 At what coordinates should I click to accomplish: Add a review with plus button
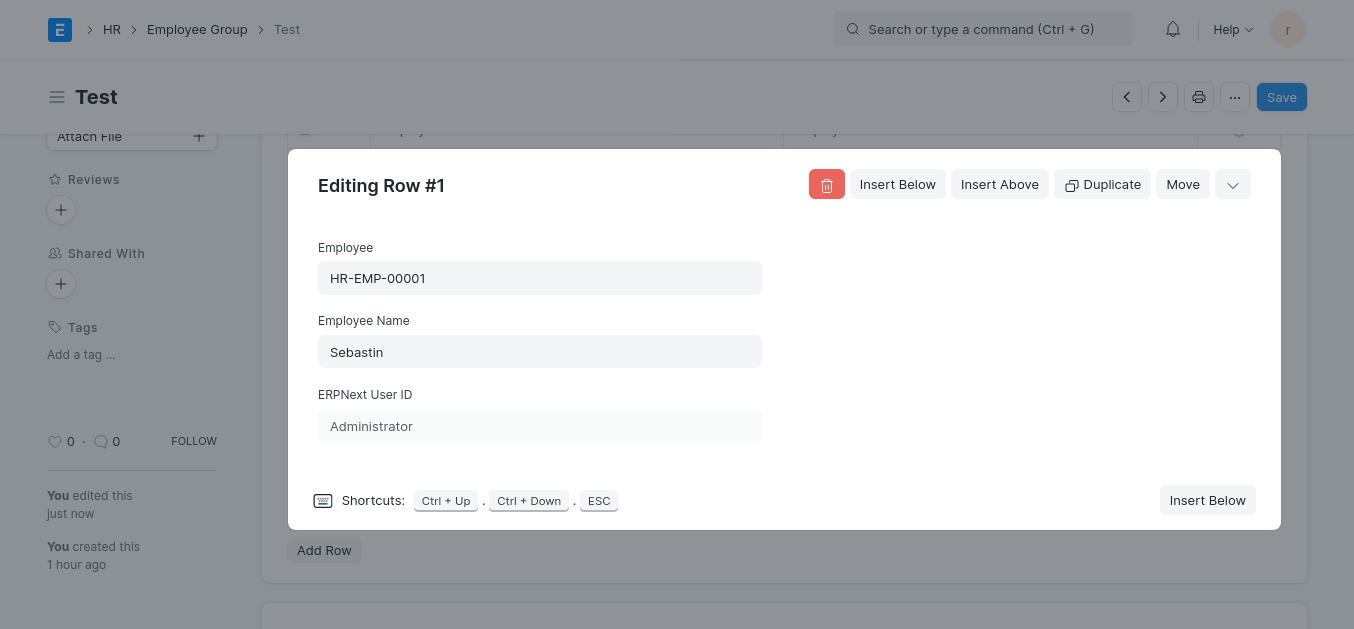[x=61, y=210]
